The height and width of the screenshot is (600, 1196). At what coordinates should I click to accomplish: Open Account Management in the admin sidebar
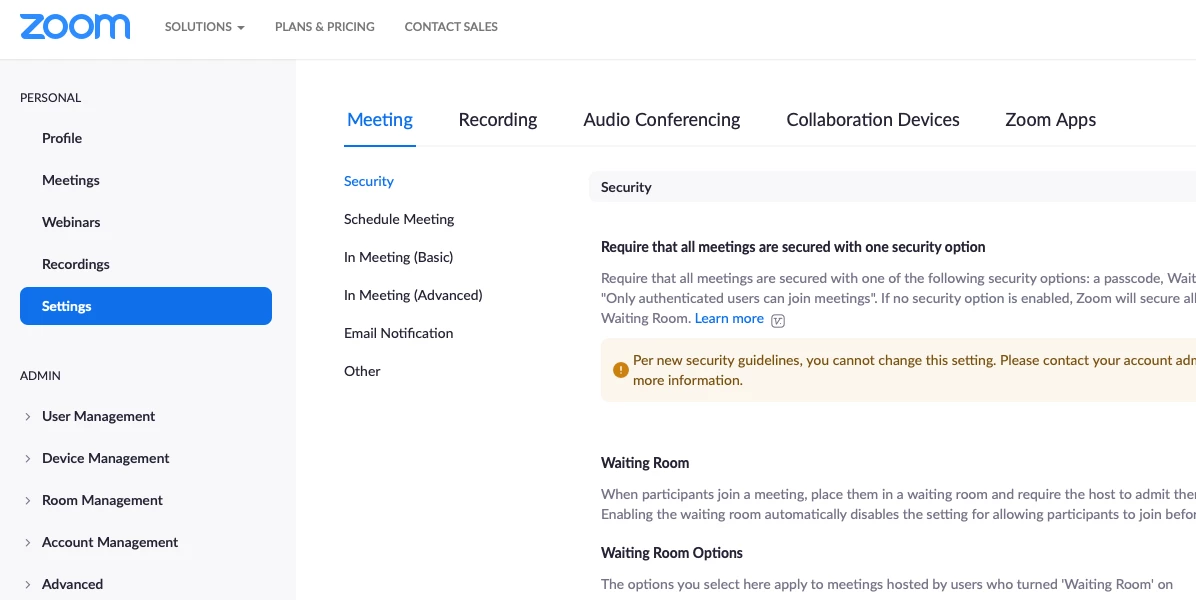coord(110,542)
